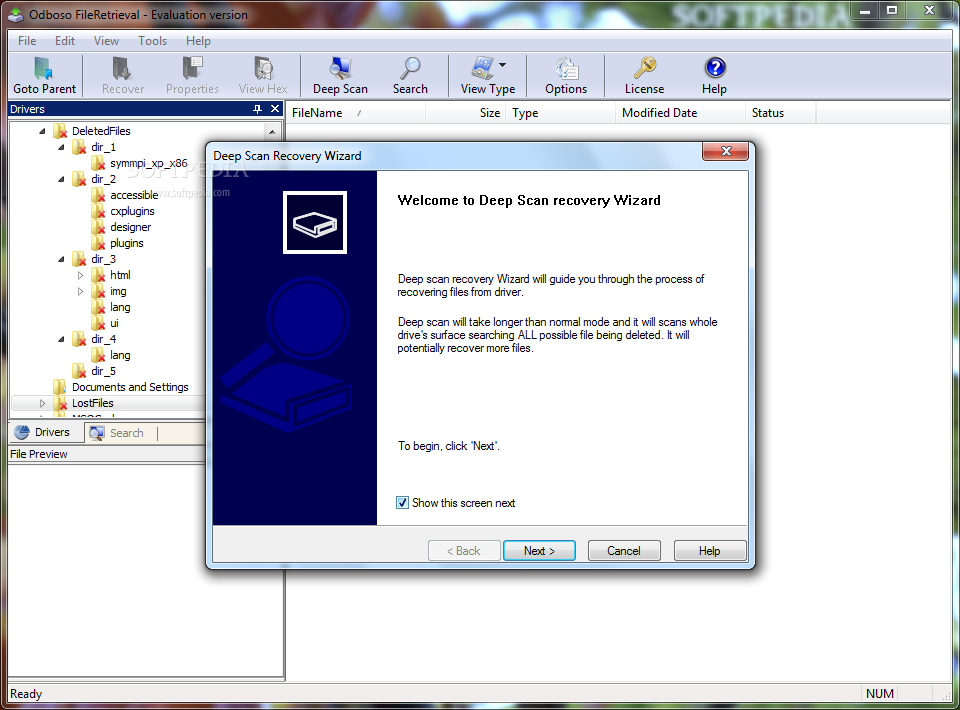Image resolution: width=960 pixels, height=710 pixels.
Task: Collapse the dir_3 tree node
Action: [61, 260]
